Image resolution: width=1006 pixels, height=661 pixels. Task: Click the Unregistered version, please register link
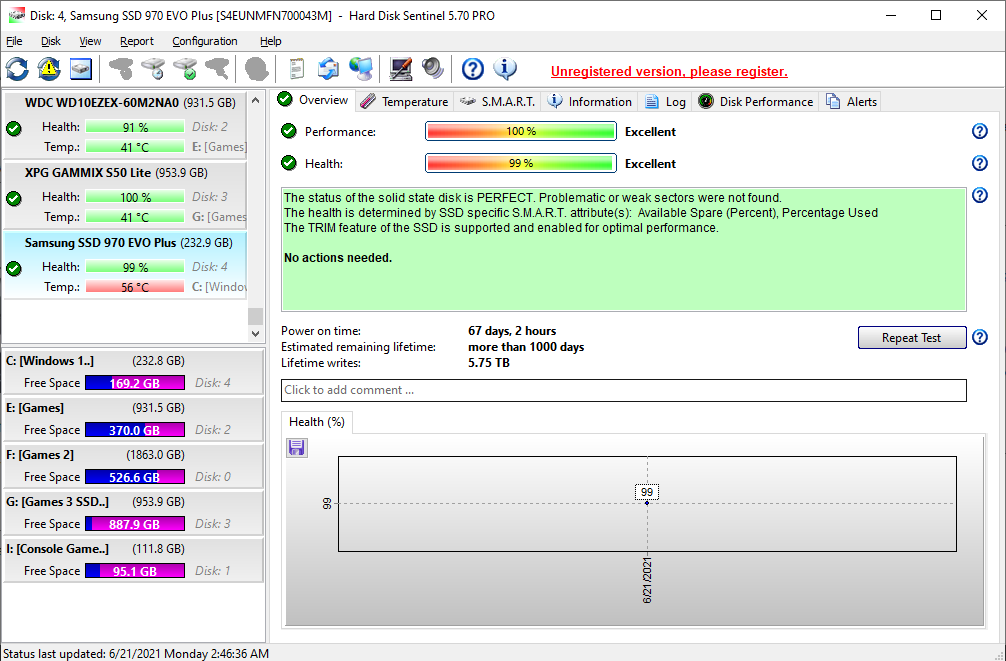point(669,71)
